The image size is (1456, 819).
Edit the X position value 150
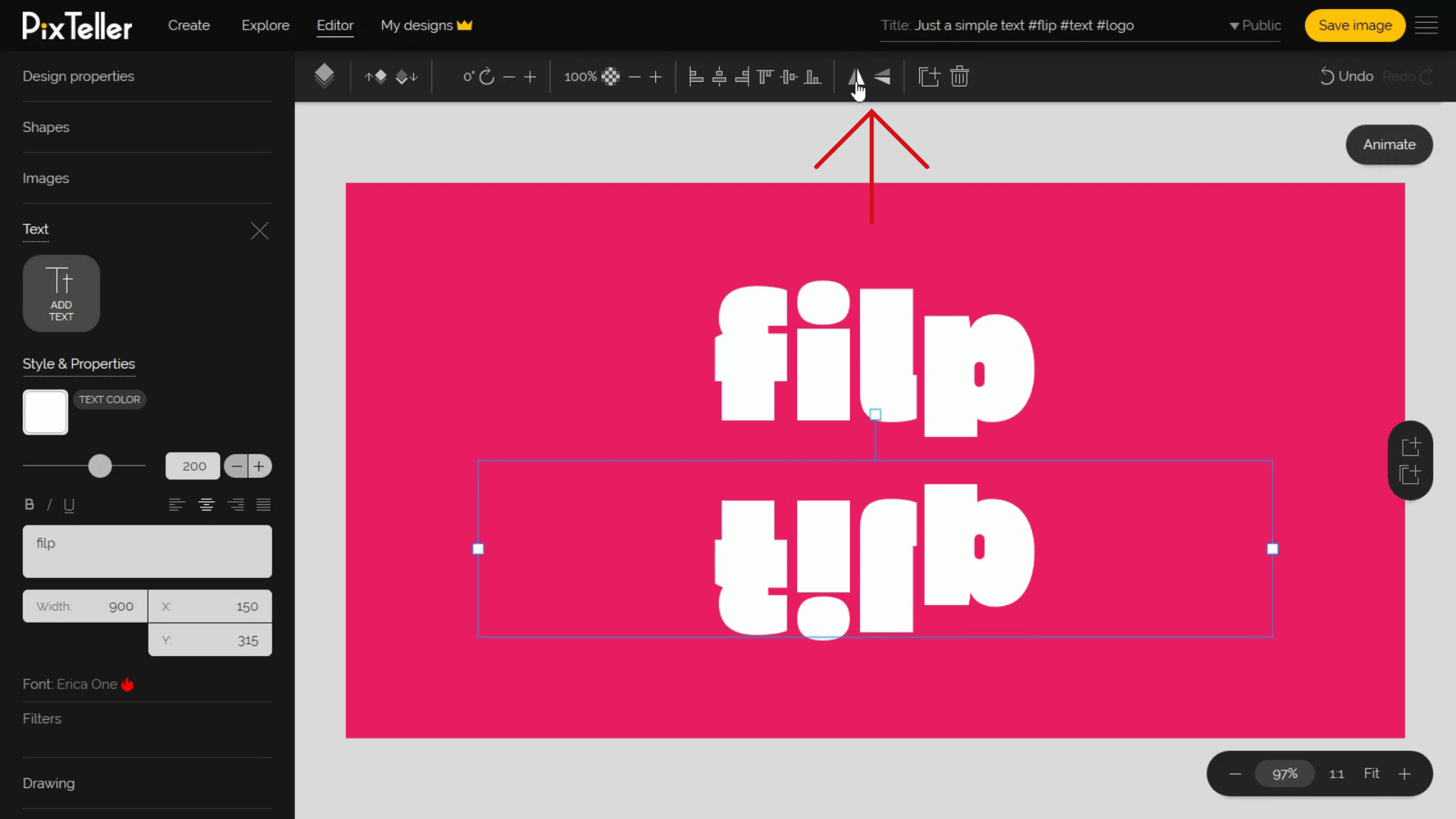[x=210, y=607]
